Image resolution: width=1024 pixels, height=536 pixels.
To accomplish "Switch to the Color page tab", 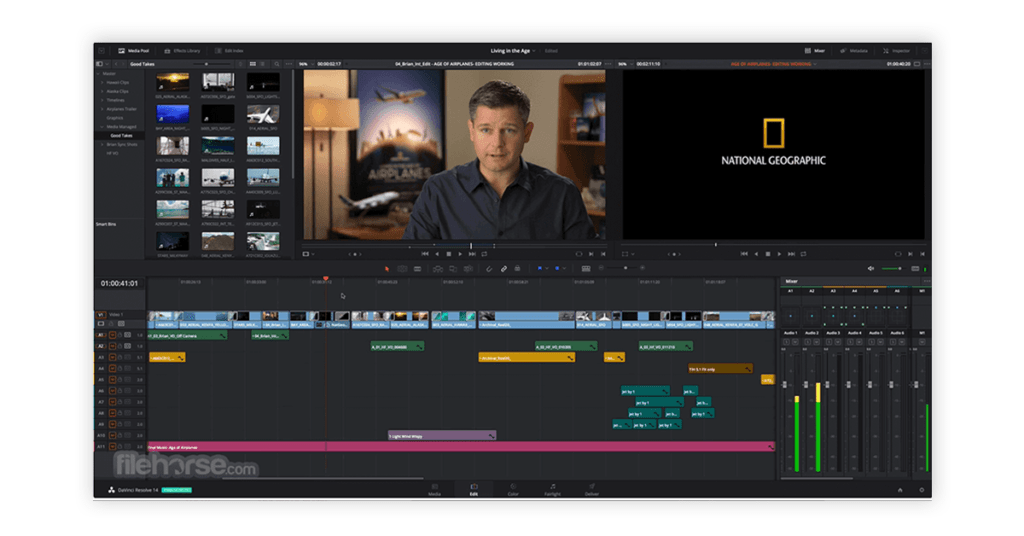I will [513, 490].
